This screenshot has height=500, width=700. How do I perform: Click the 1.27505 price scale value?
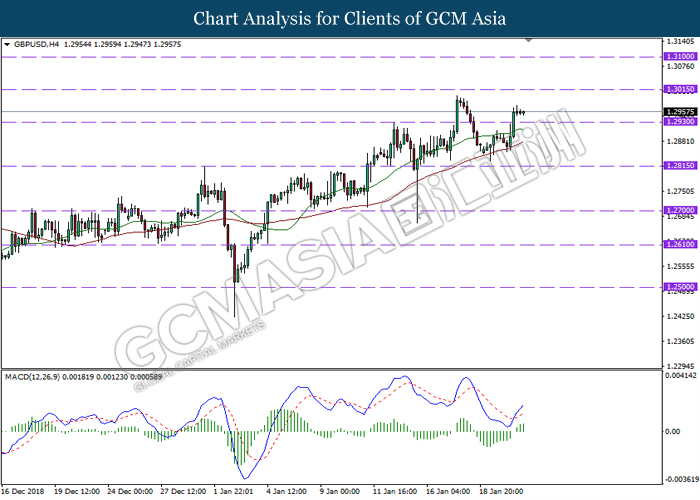681,192
